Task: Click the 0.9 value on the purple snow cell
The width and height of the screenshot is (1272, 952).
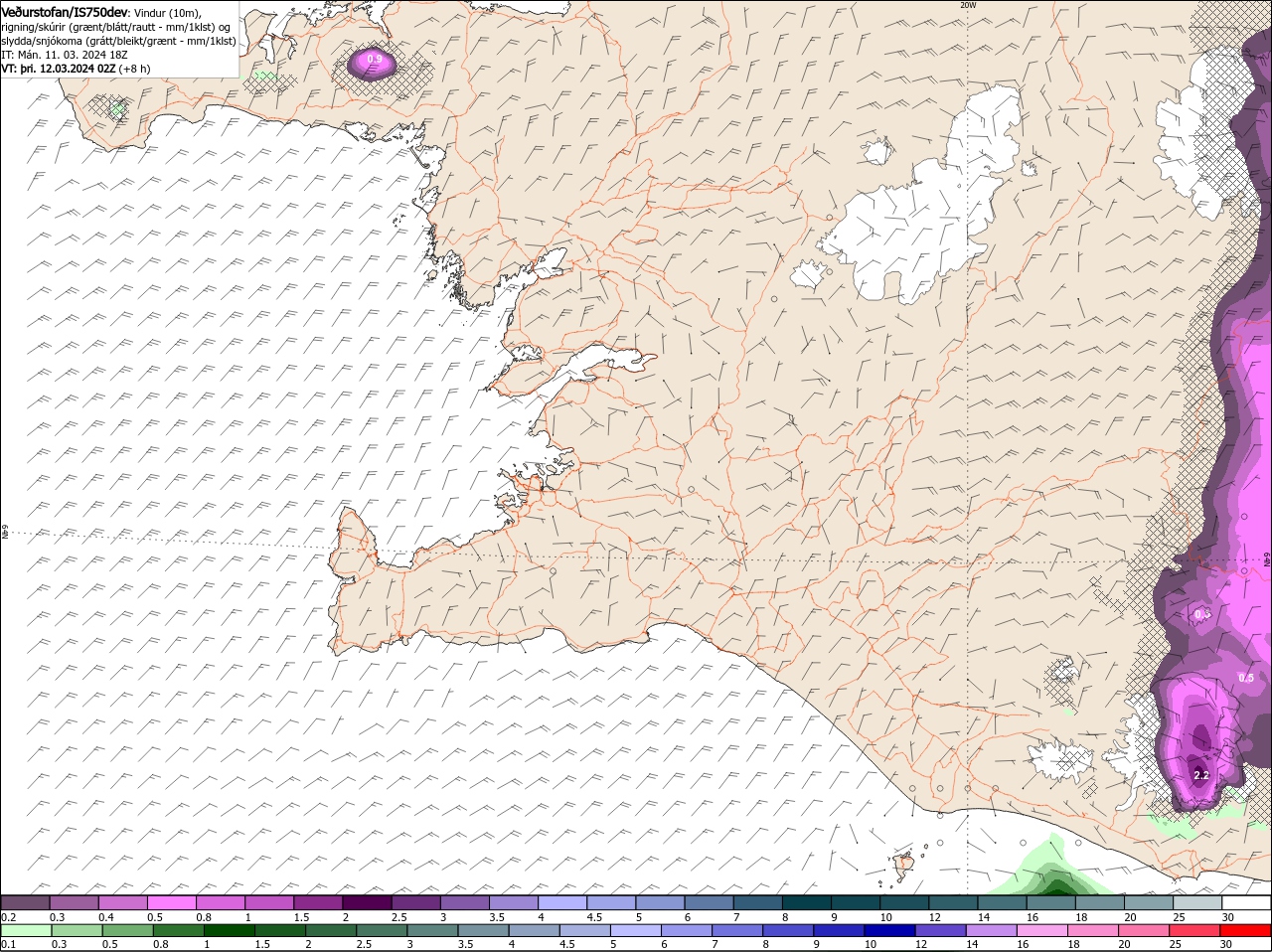Action: coord(374,60)
